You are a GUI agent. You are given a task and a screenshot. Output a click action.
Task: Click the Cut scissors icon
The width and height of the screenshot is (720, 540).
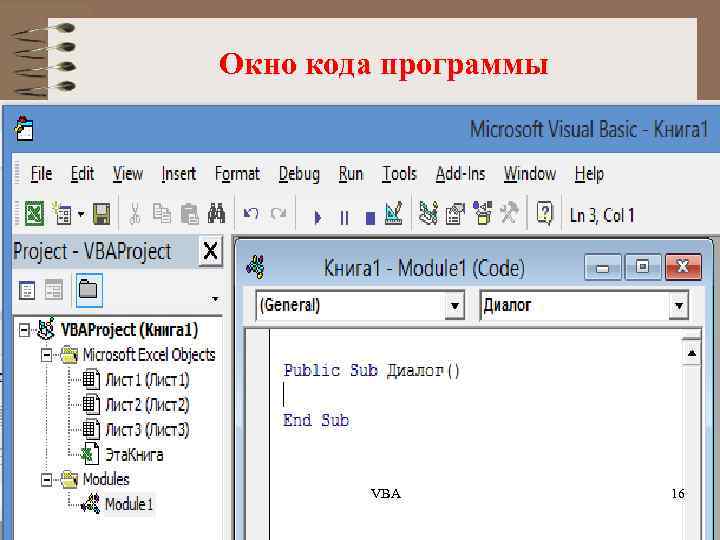click(135, 214)
